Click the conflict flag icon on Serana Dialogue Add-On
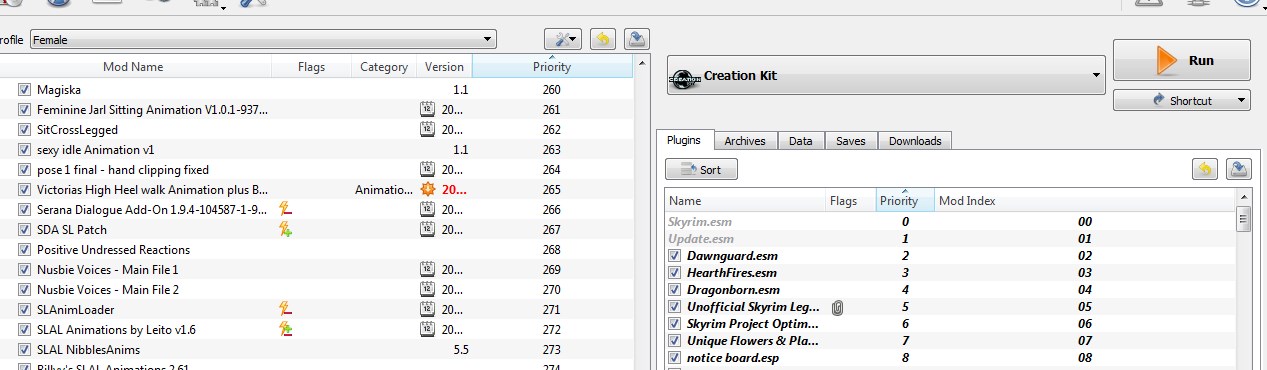The height and width of the screenshot is (370, 1267). pos(285,209)
